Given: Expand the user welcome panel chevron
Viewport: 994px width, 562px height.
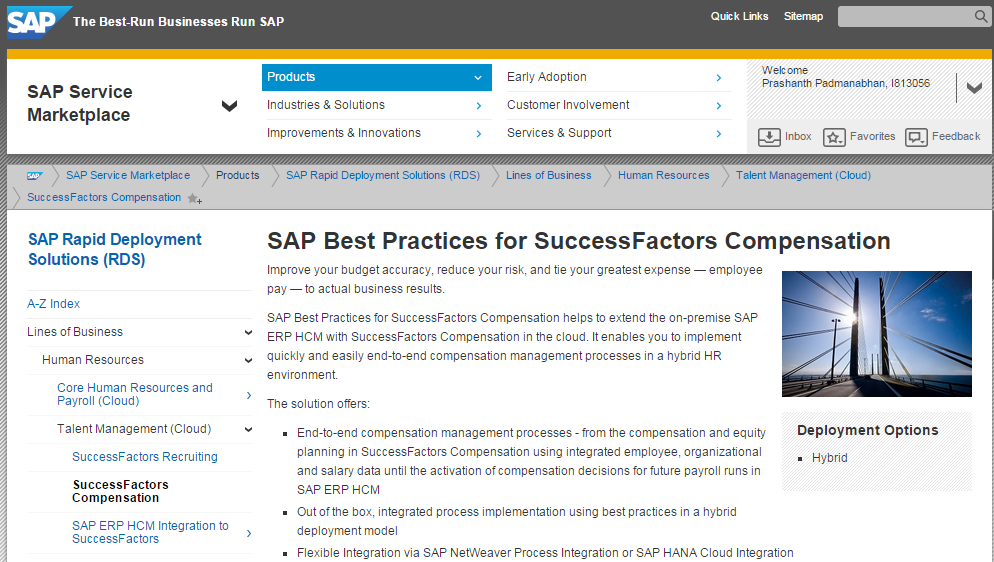Looking at the screenshot, I should coord(974,87).
